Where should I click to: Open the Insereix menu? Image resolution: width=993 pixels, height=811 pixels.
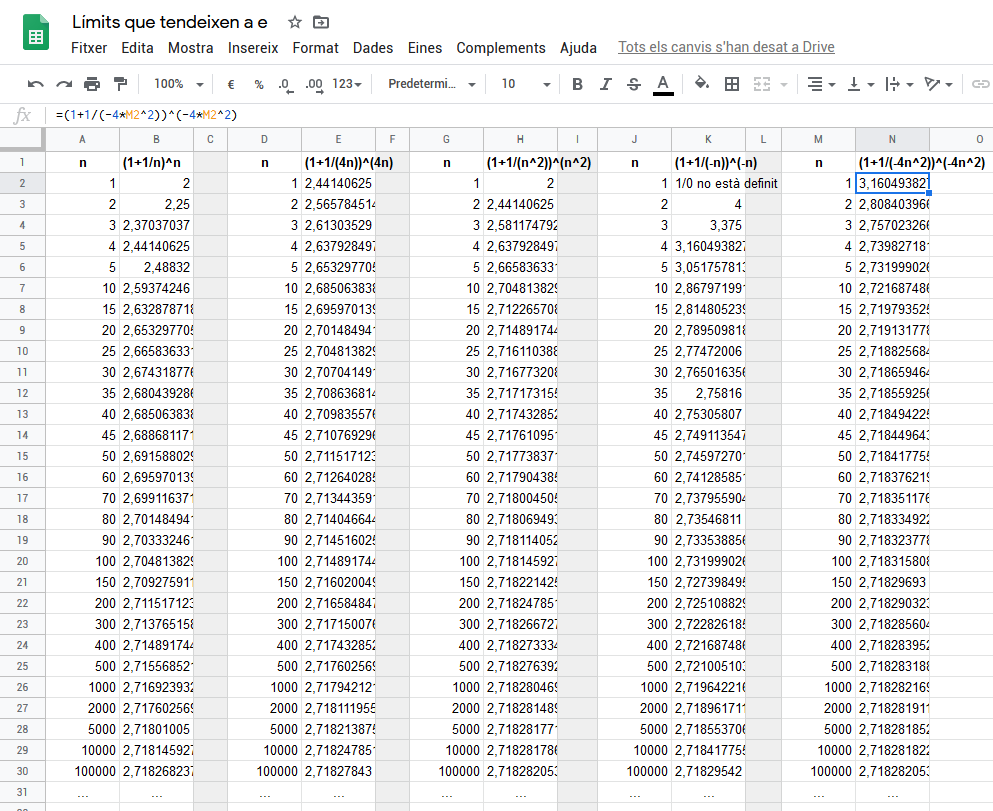(x=253, y=48)
